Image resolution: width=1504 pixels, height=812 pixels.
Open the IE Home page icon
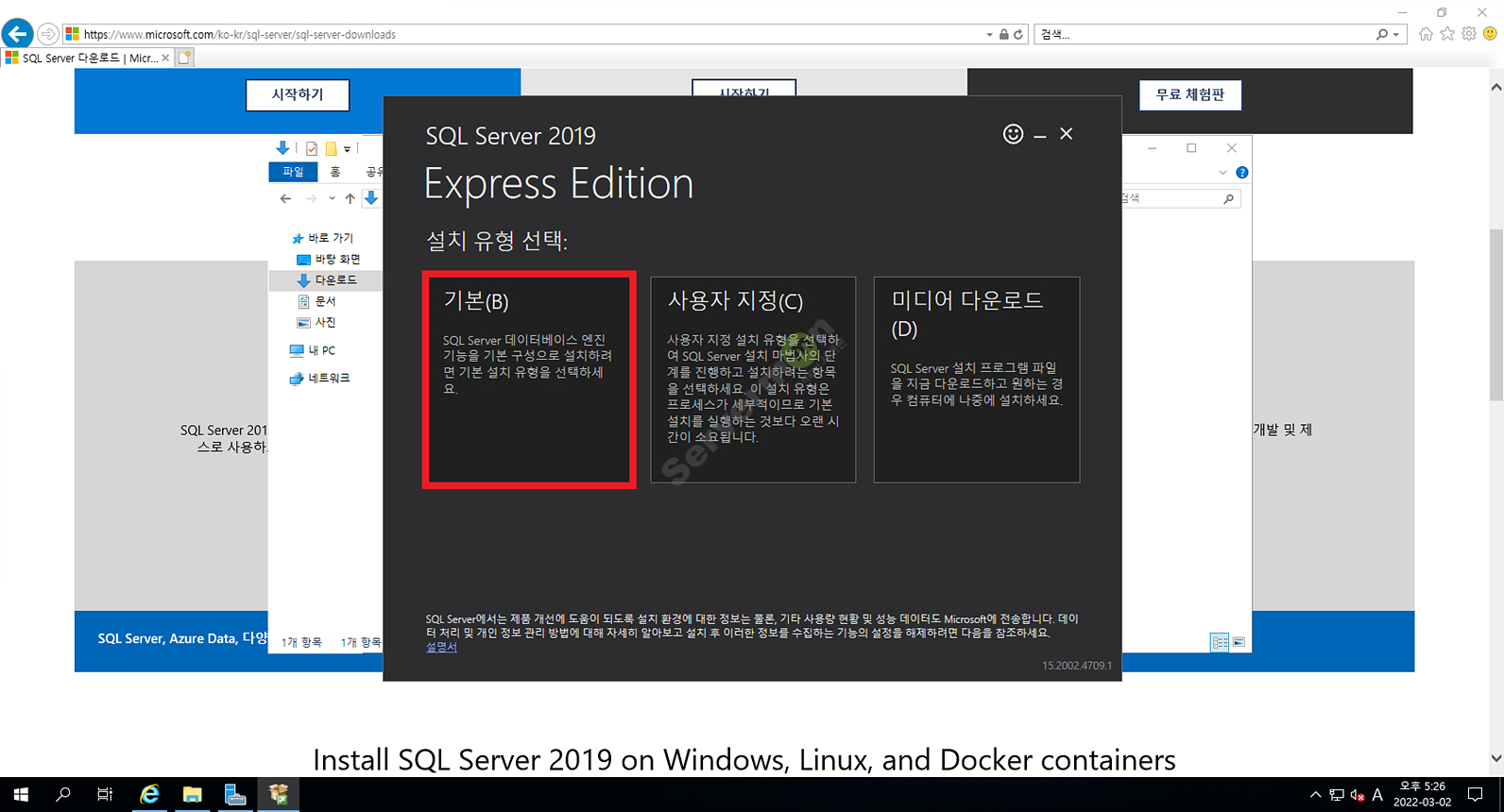tap(1426, 34)
